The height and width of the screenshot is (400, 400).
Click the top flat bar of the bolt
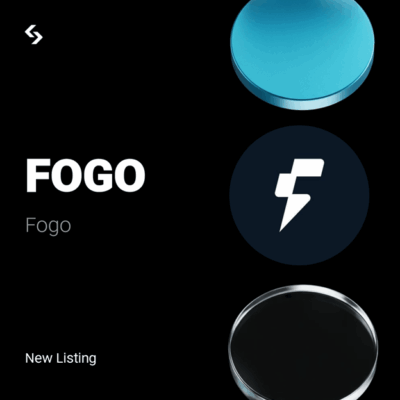305,167
